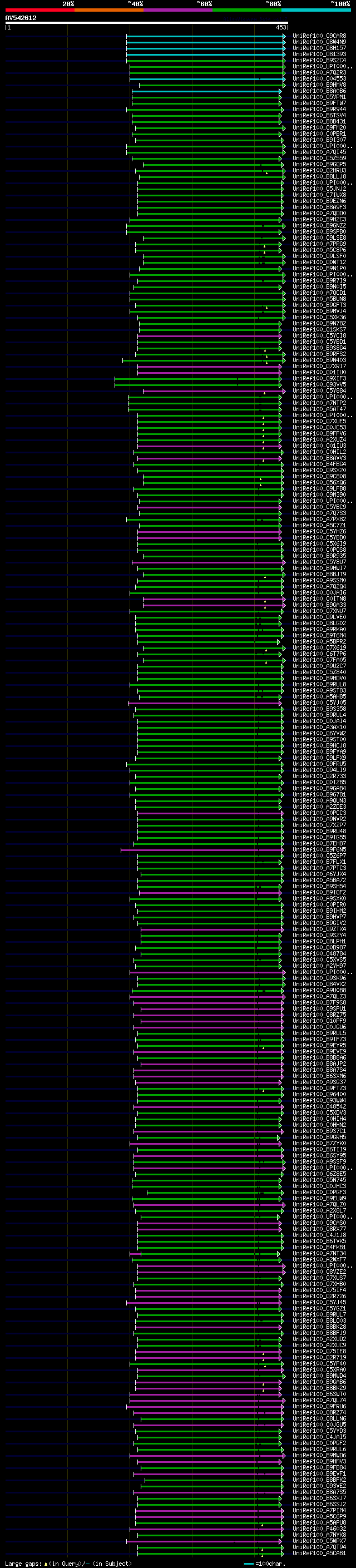Open the UniRef100_A7Q2R3 hit
The height and width of the screenshot is (1568, 356).
(x=319, y=72)
